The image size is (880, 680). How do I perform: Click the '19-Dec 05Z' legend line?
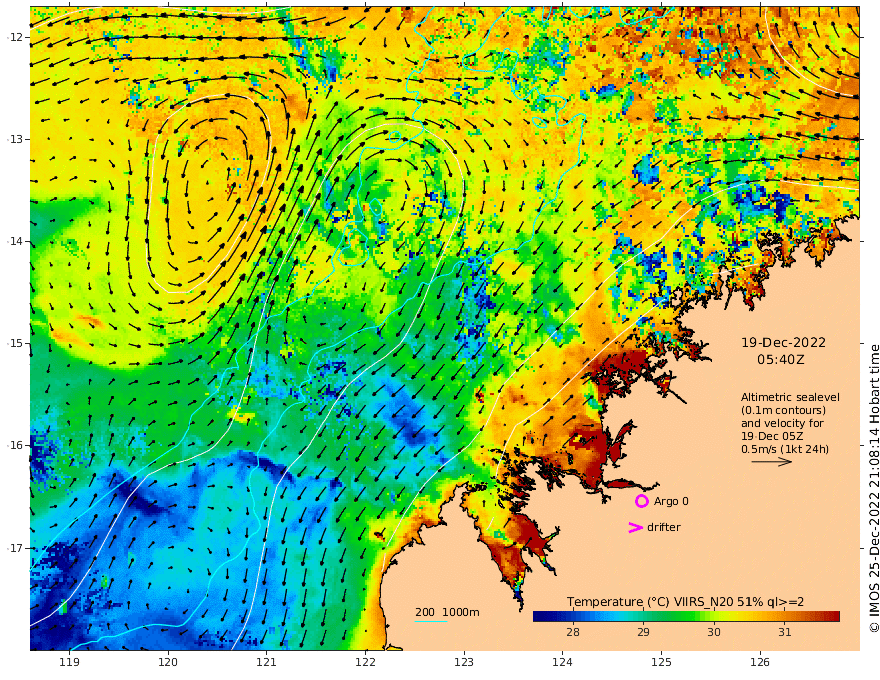[772, 436]
